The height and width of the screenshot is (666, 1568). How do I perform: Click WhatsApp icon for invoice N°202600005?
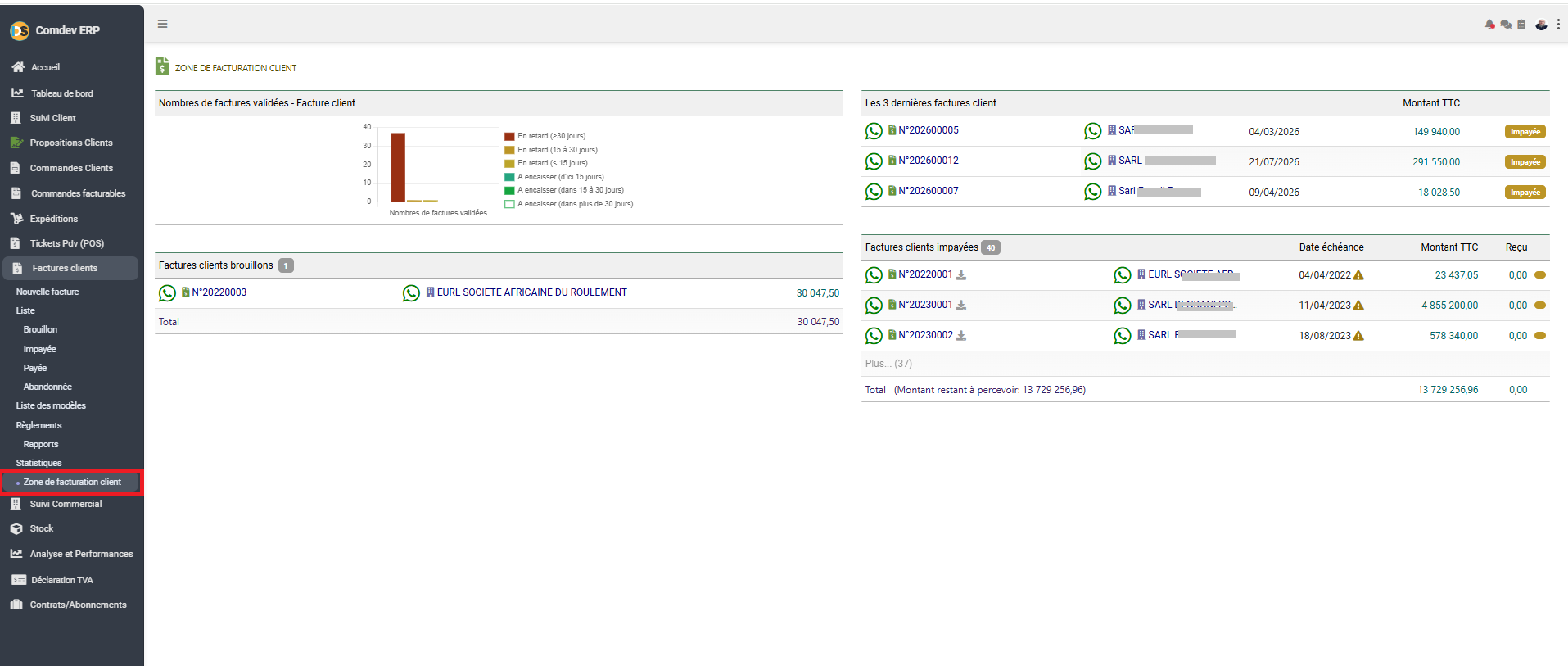click(874, 131)
